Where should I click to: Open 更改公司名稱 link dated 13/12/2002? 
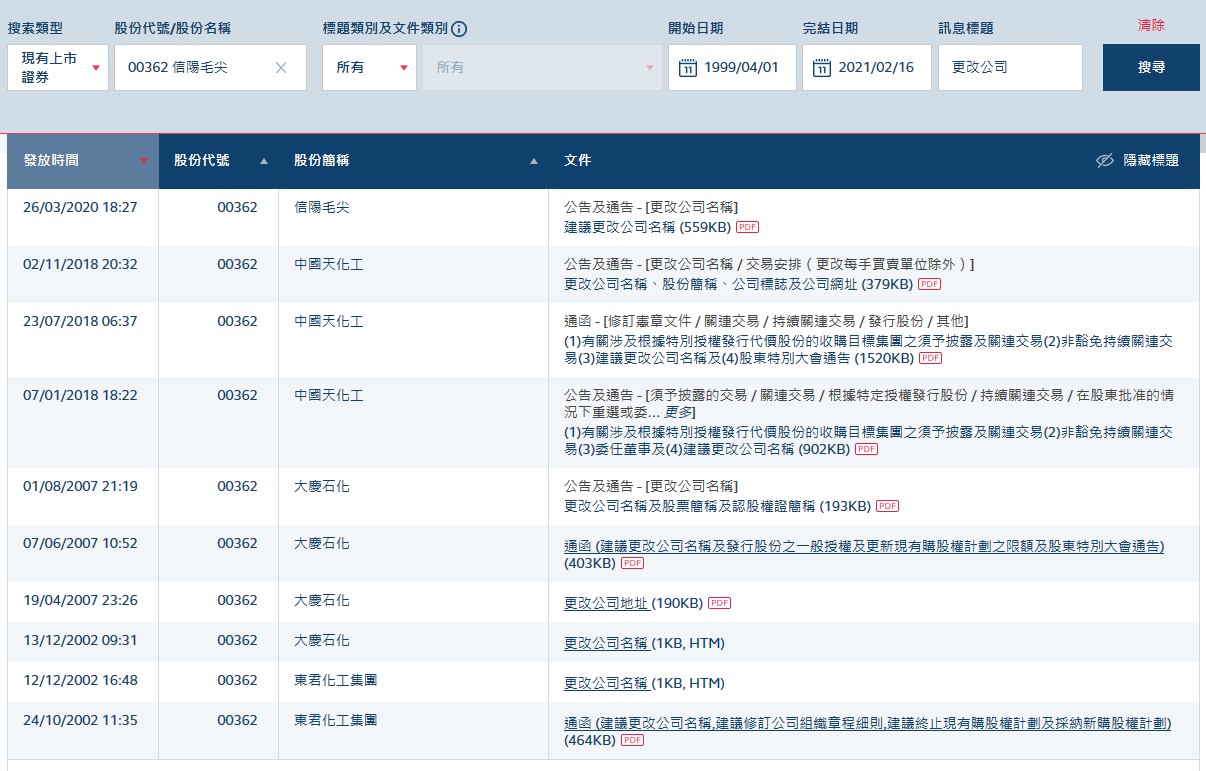pos(606,642)
